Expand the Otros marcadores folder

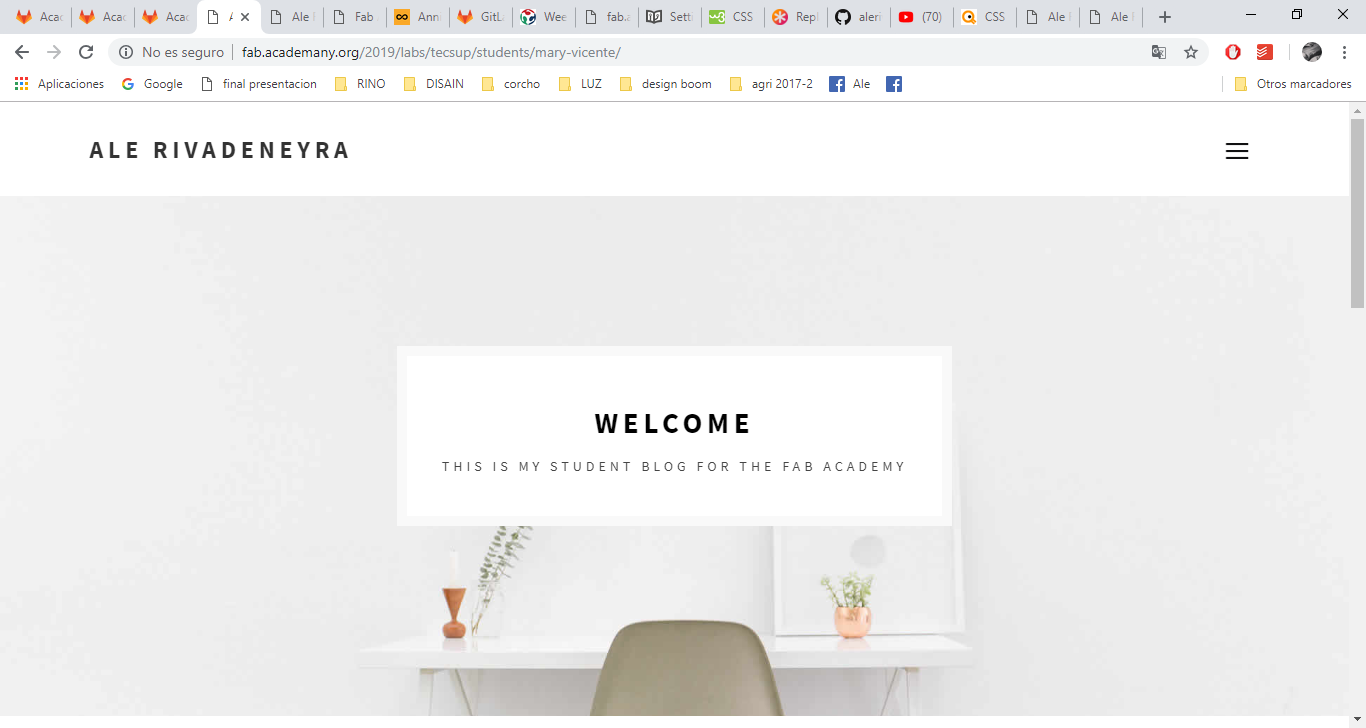click(1293, 84)
